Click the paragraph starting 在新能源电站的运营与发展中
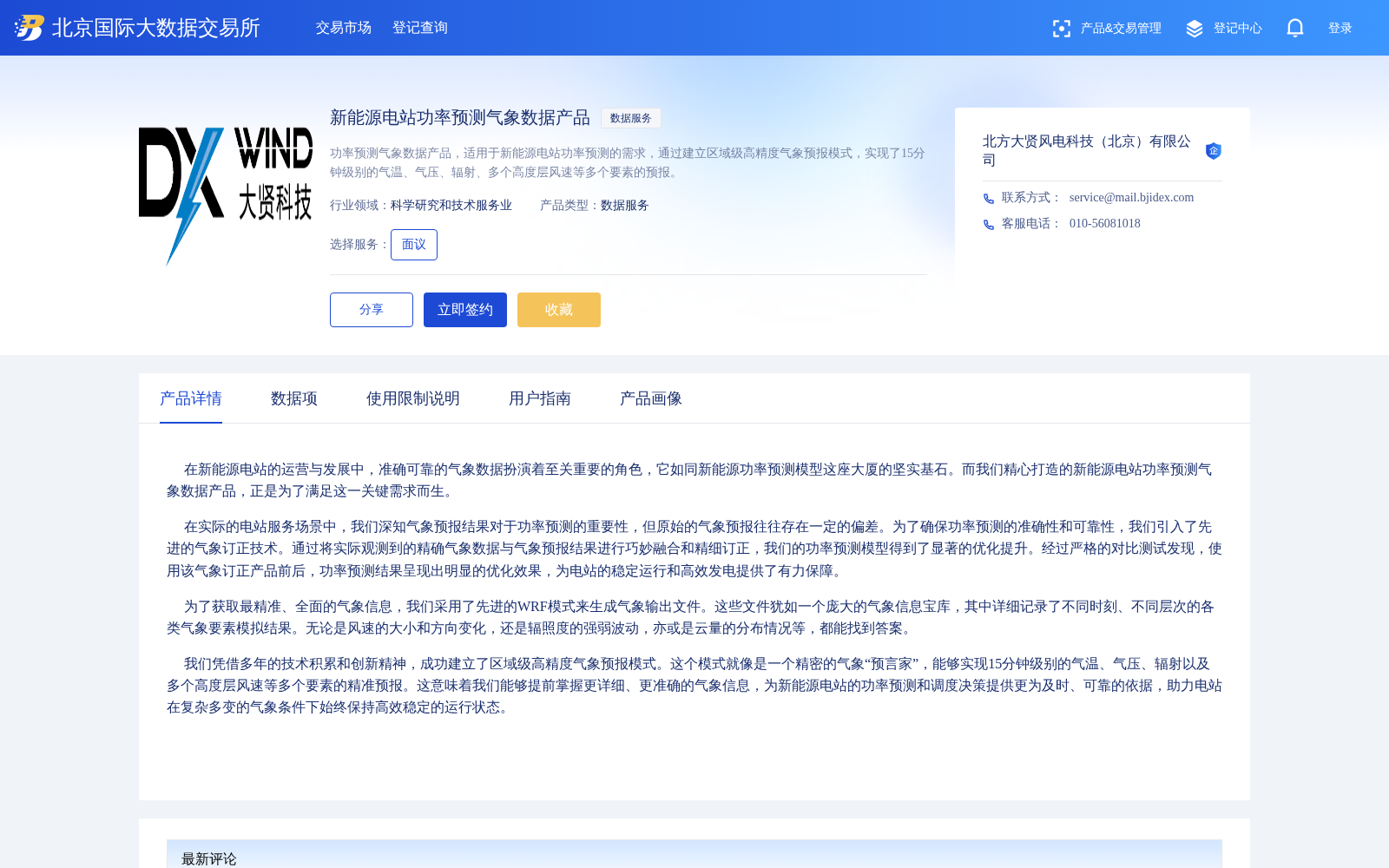1389x868 pixels. pyautogui.click(x=694, y=480)
